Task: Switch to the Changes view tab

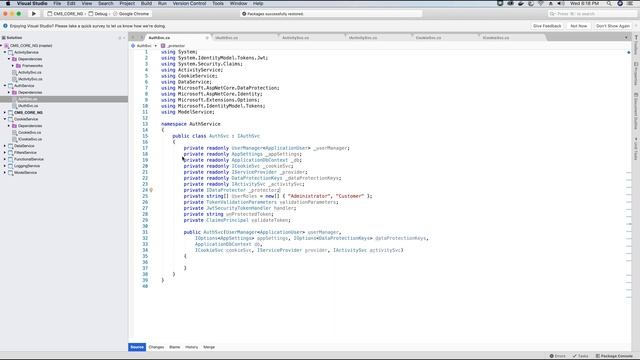Action: (x=156, y=347)
